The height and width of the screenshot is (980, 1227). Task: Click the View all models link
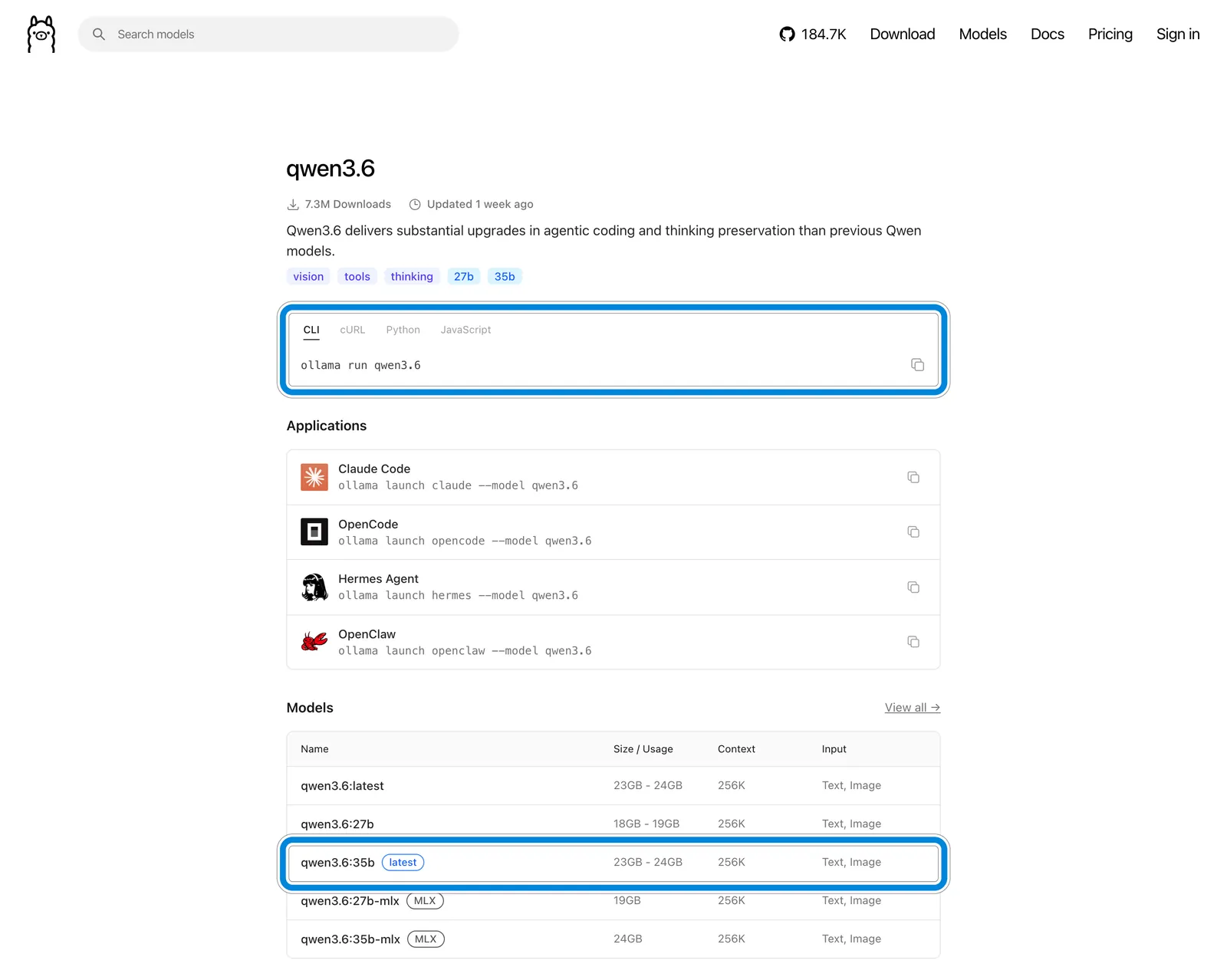point(913,708)
